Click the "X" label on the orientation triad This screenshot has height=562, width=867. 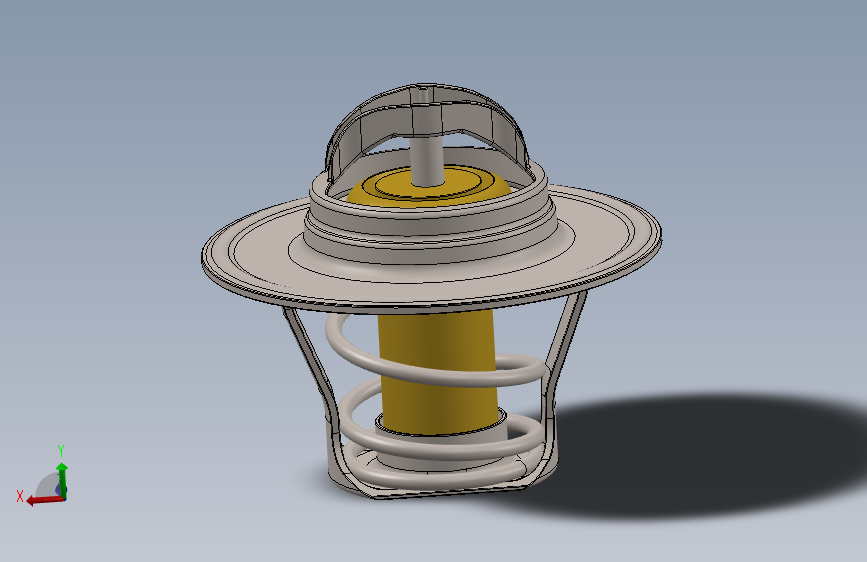click(x=20, y=496)
